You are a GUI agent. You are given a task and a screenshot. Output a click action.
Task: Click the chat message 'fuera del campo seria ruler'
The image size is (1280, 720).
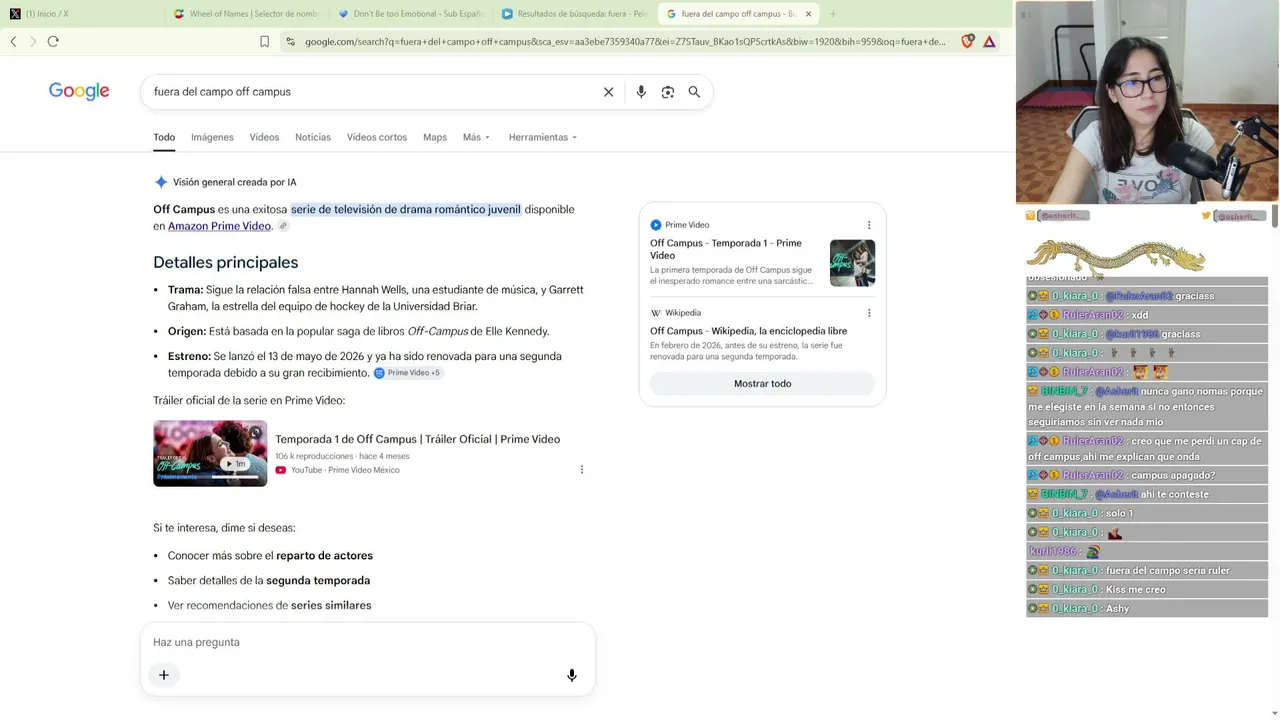(1168, 570)
